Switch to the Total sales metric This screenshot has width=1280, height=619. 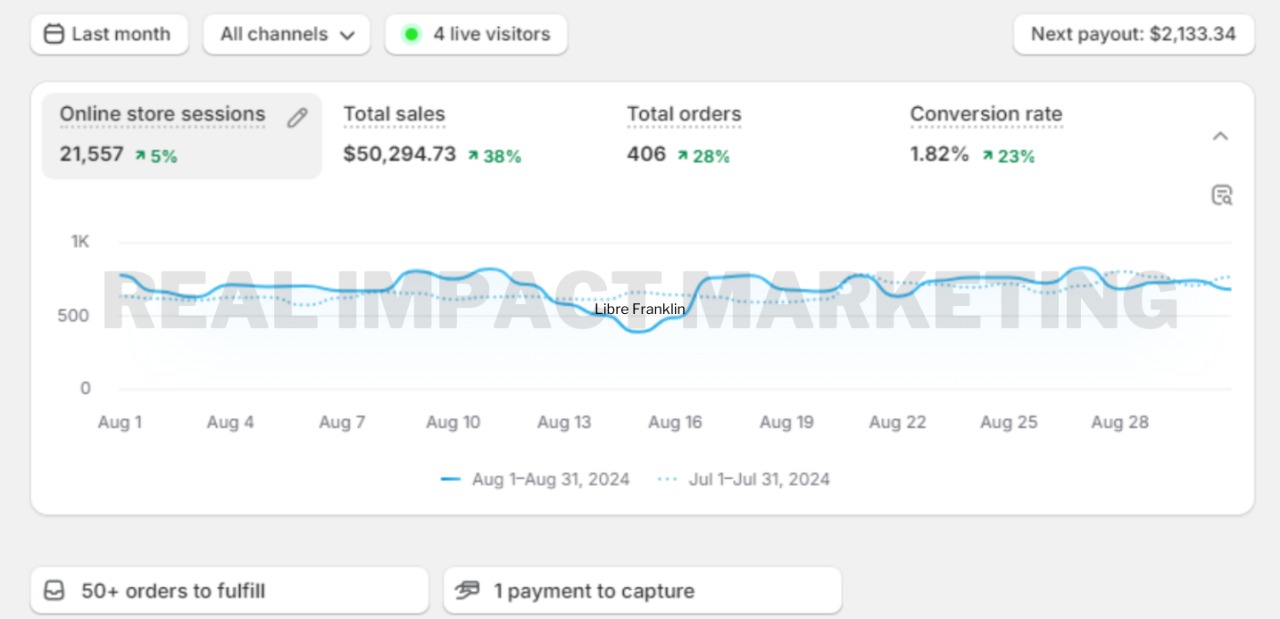point(394,115)
